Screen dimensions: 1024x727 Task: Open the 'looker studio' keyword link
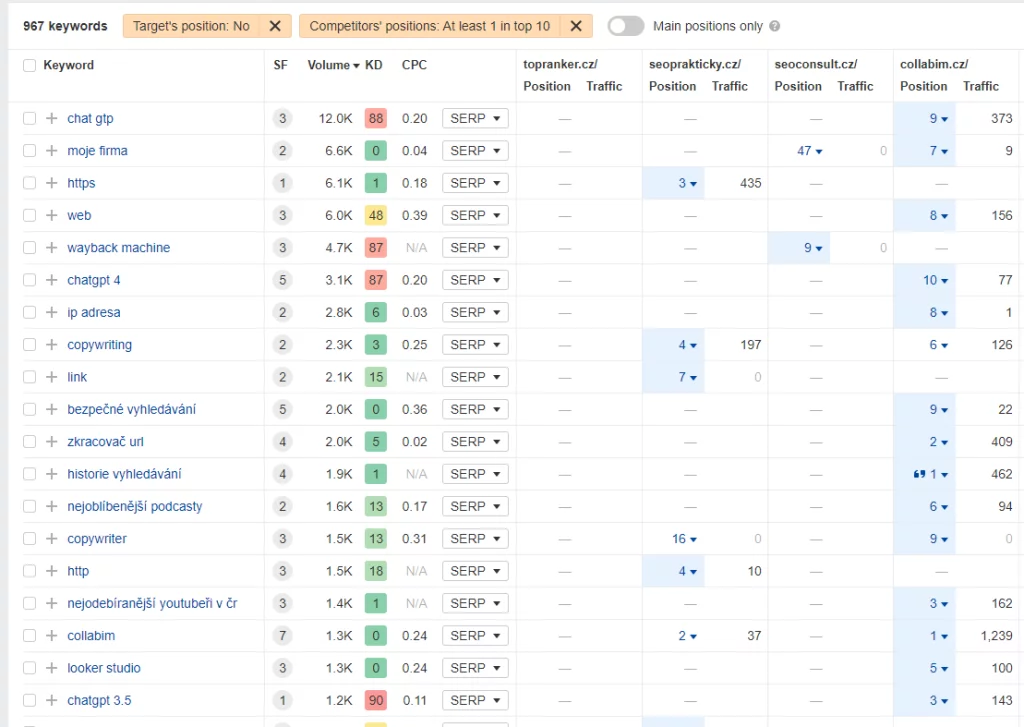pos(104,668)
